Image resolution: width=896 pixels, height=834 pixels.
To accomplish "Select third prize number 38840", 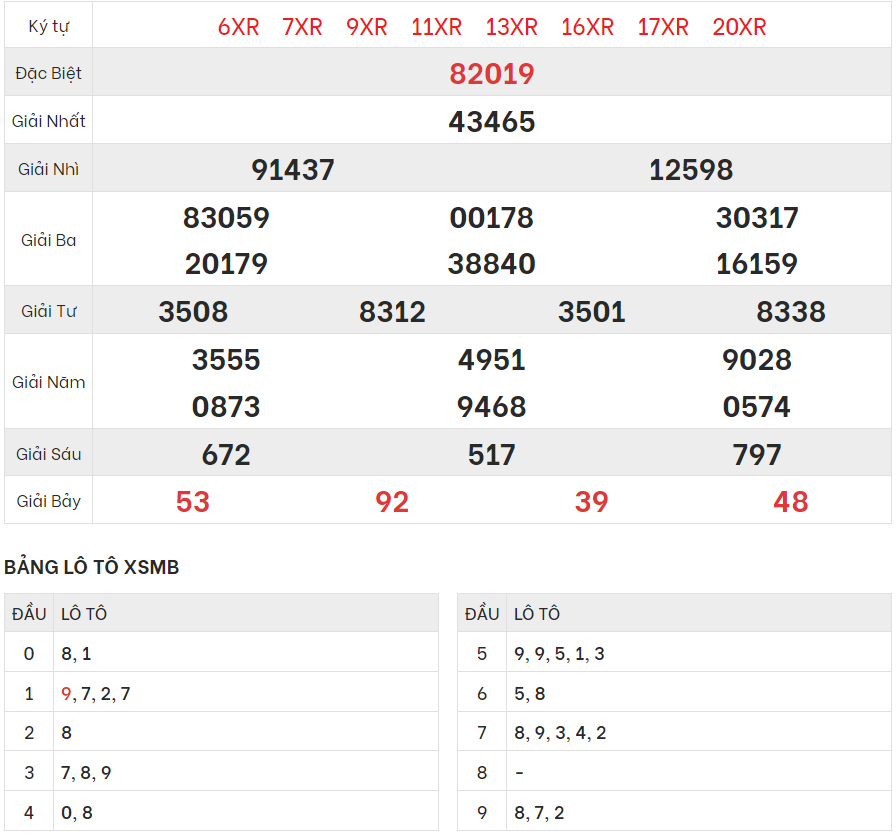I will click(492, 264).
